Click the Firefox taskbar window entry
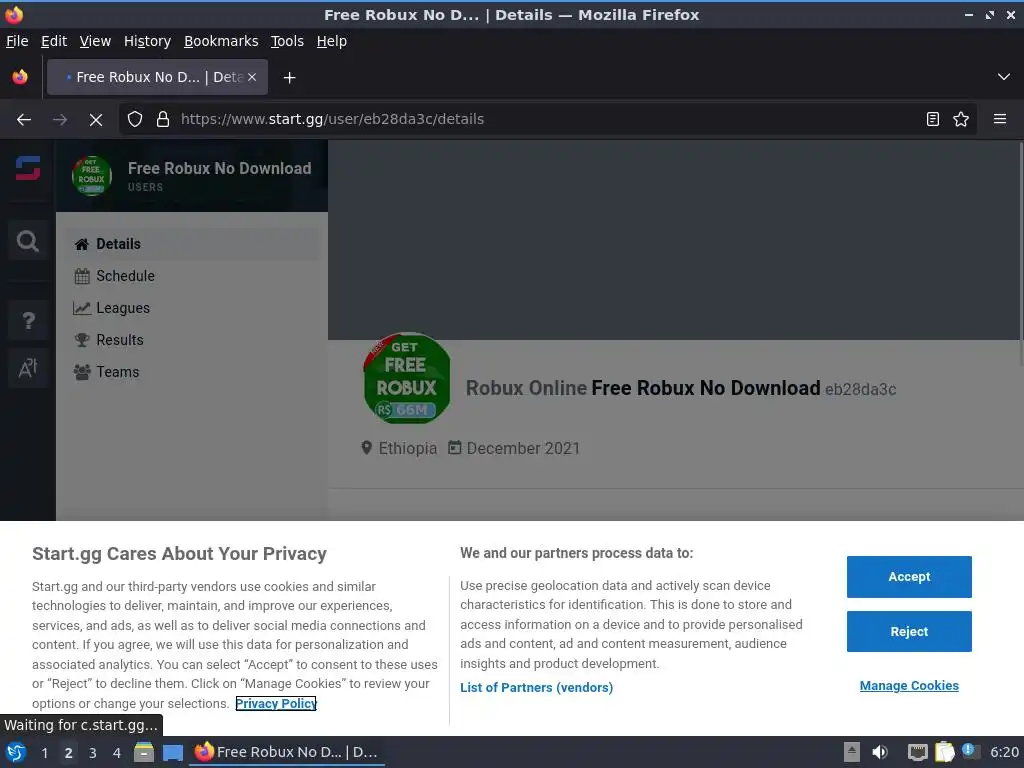The height and width of the screenshot is (768, 1024). point(287,752)
